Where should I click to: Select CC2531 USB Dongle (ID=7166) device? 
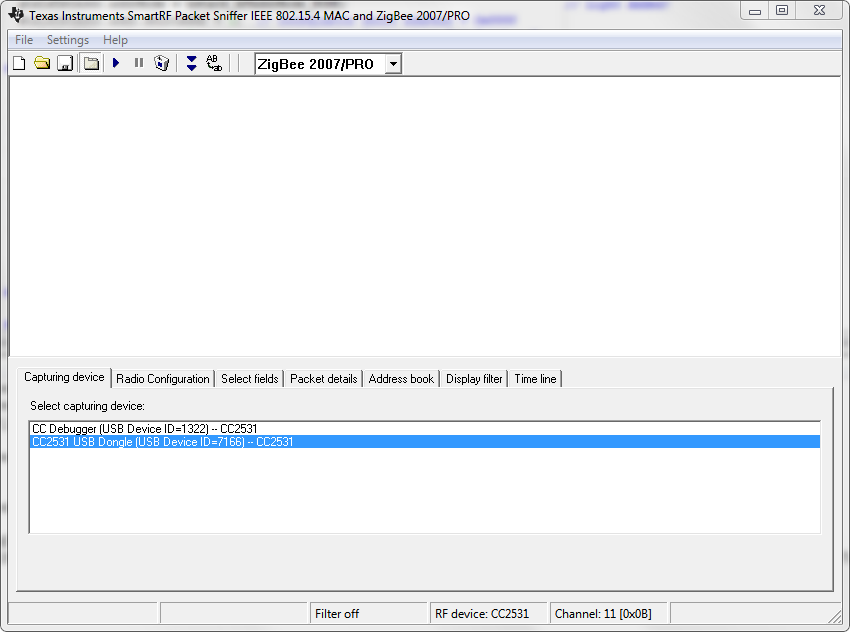tap(424, 442)
